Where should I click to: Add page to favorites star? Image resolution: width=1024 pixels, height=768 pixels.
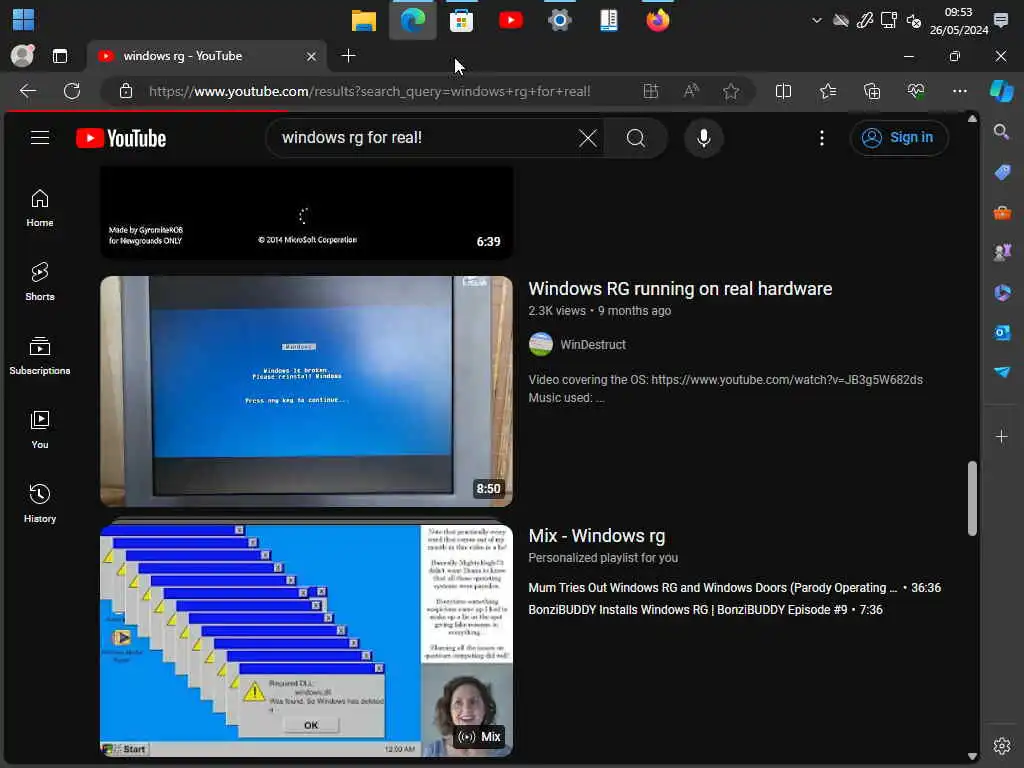pyautogui.click(x=731, y=91)
